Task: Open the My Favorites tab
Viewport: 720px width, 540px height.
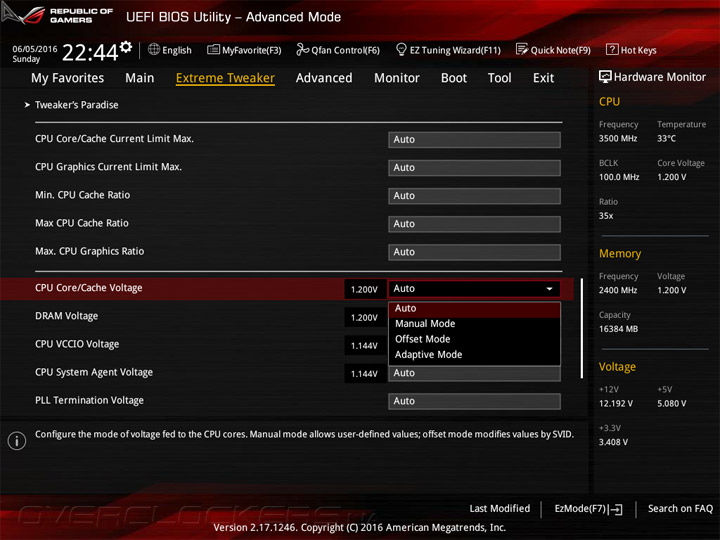Action: coord(68,78)
